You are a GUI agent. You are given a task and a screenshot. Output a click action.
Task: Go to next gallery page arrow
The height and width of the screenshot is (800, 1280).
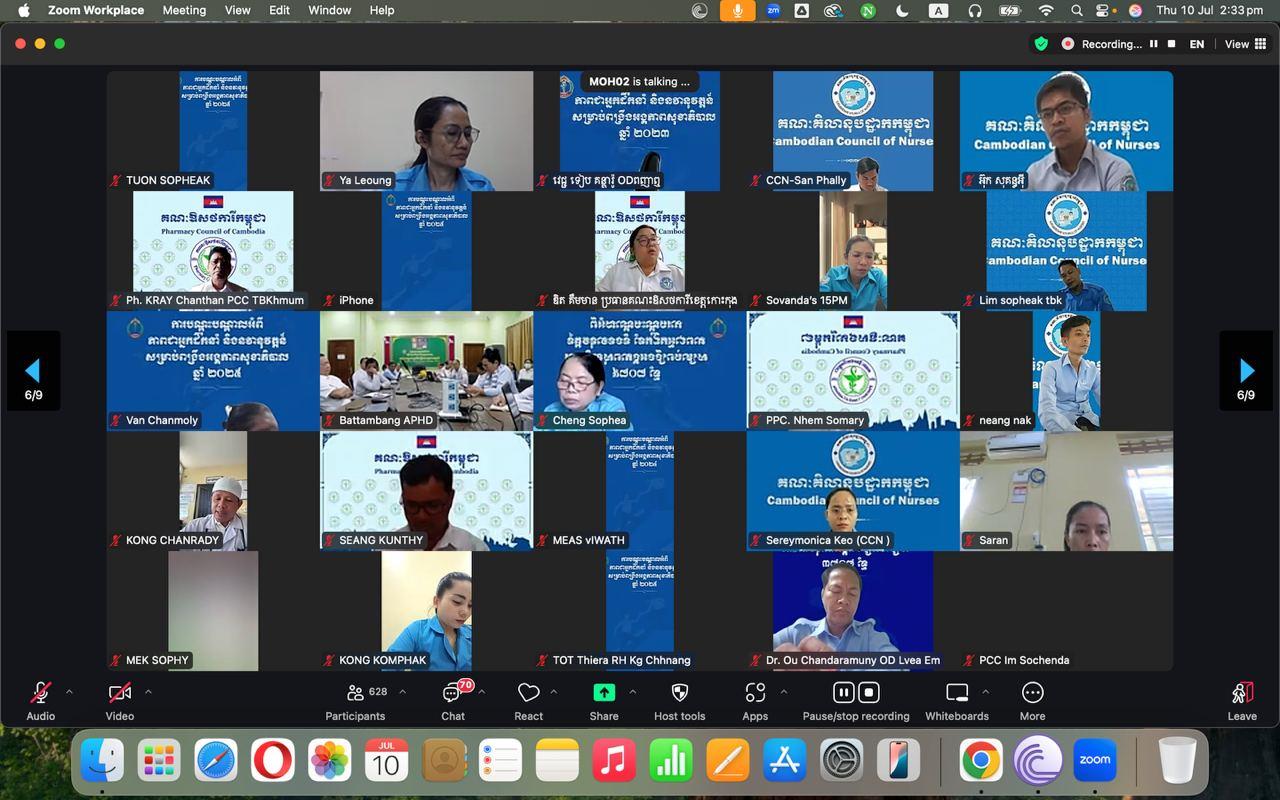[x=1246, y=371]
